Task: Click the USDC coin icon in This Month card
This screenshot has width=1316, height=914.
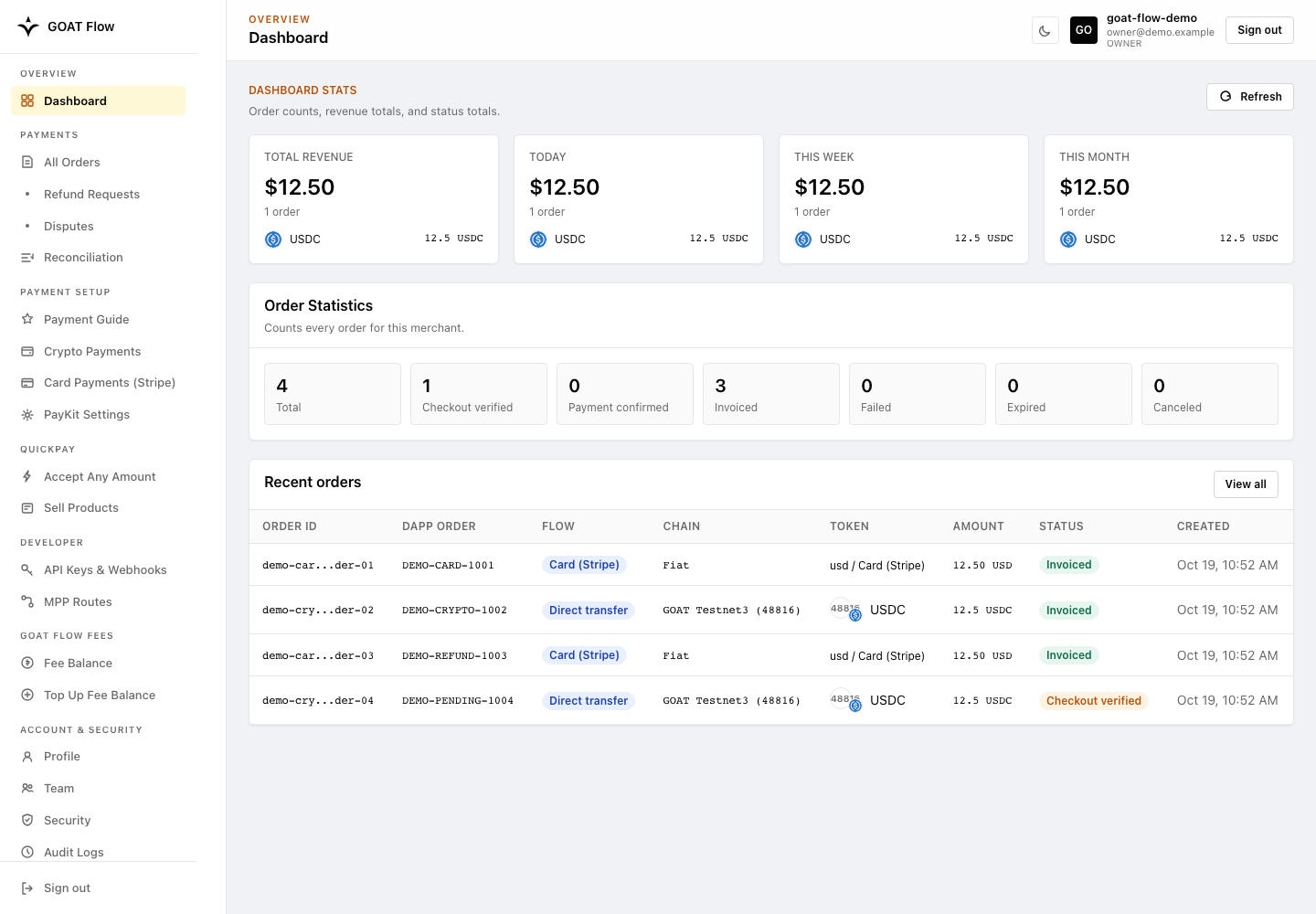Action: (x=1068, y=239)
